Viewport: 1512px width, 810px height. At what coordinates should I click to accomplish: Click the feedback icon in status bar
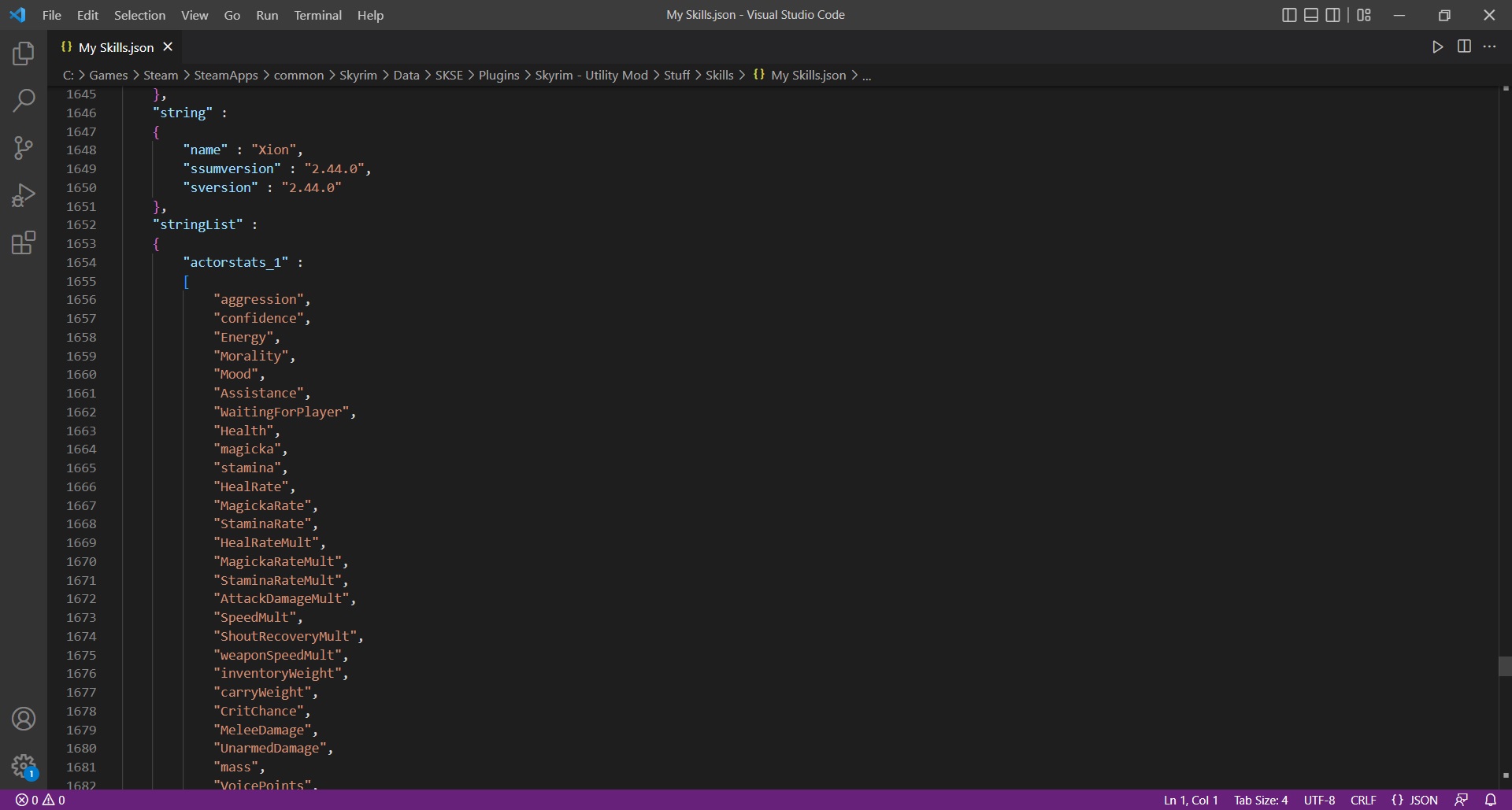tap(1461, 800)
